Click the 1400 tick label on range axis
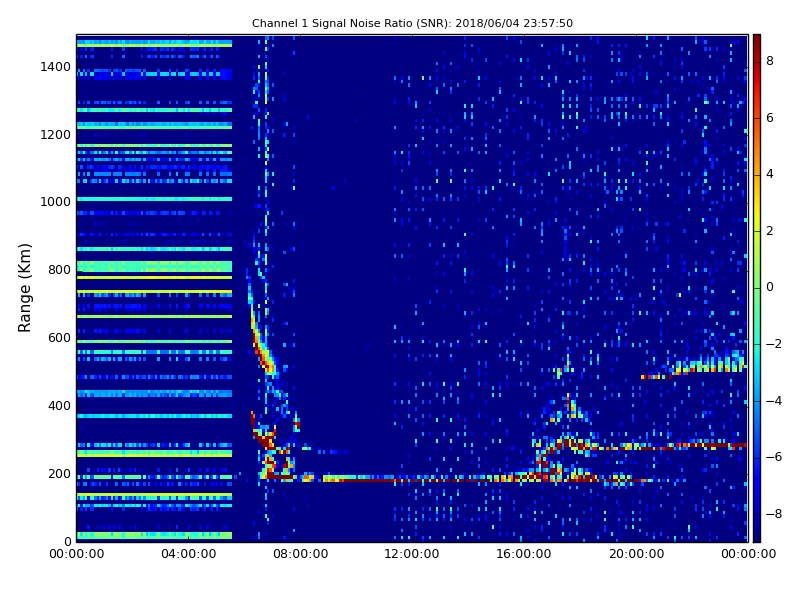This screenshot has width=800, height=600. [x=56, y=67]
